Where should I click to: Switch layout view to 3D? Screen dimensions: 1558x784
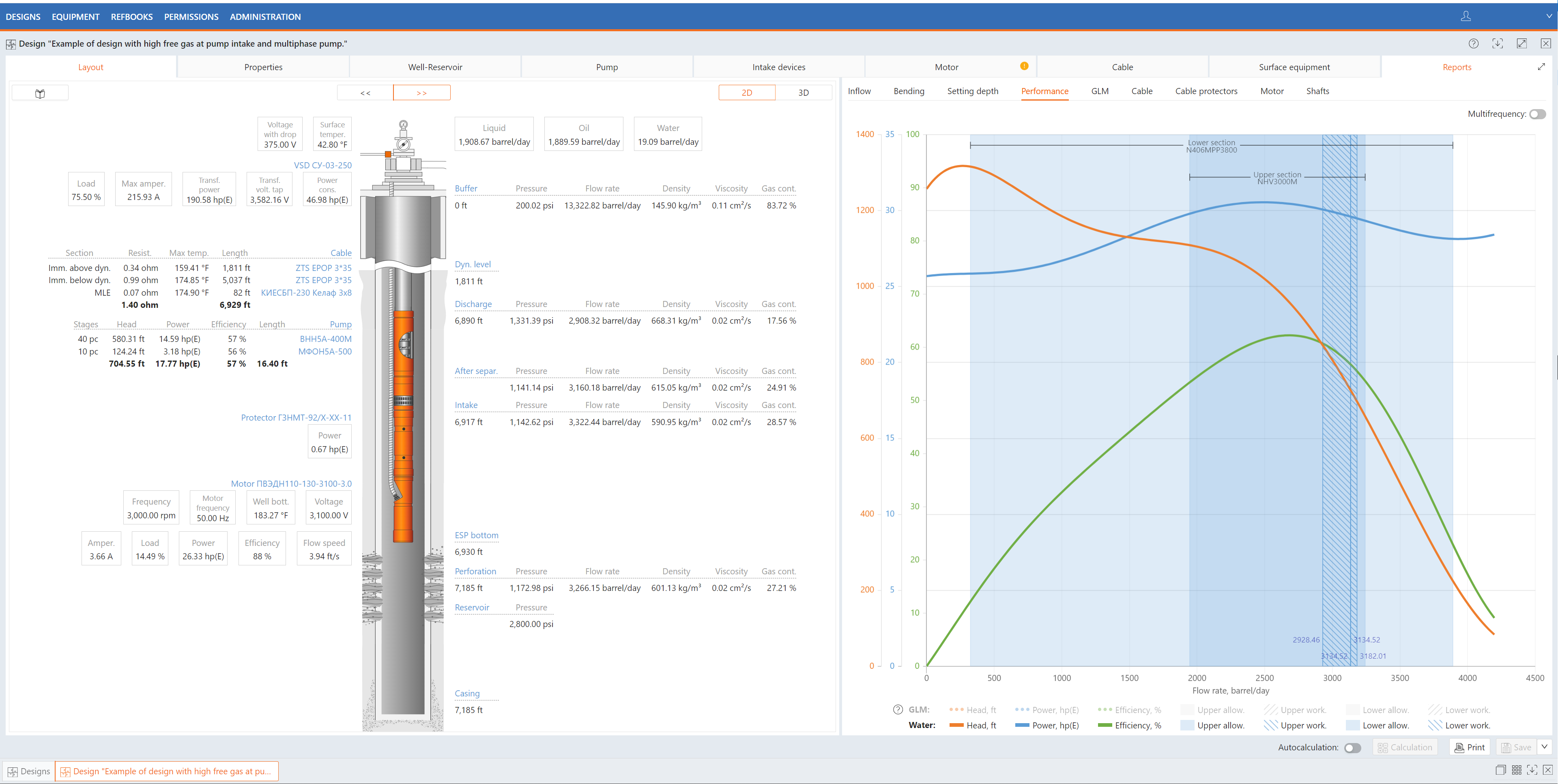tap(803, 92)
